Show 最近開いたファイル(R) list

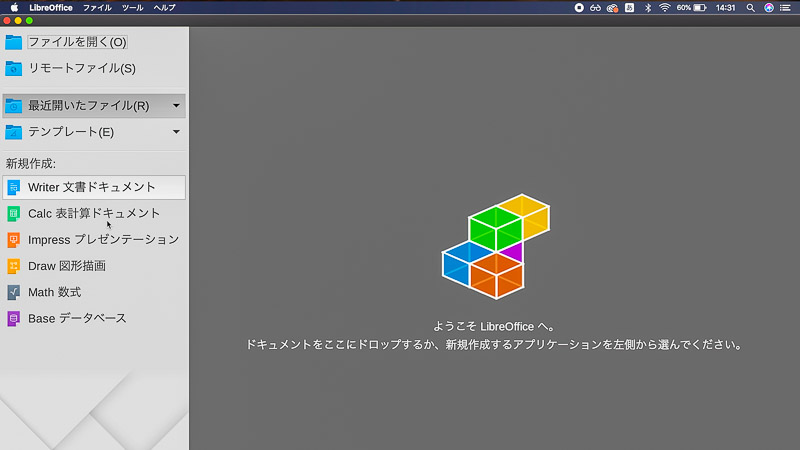point(94,106)
